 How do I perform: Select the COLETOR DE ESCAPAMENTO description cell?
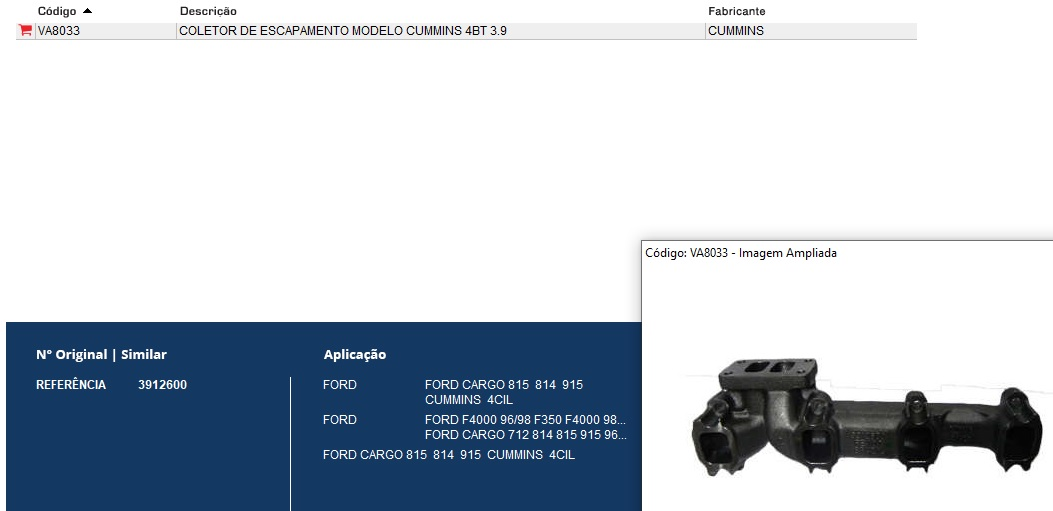(342, 31)
